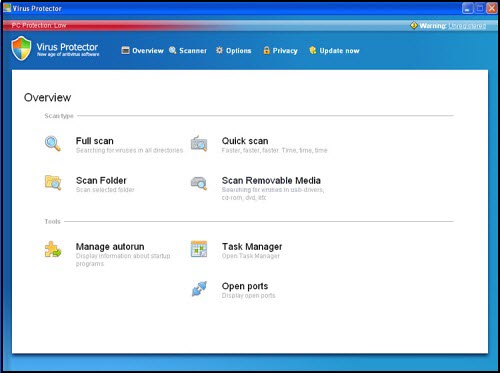Click the 'Overview' page heading

coord(47,98)
